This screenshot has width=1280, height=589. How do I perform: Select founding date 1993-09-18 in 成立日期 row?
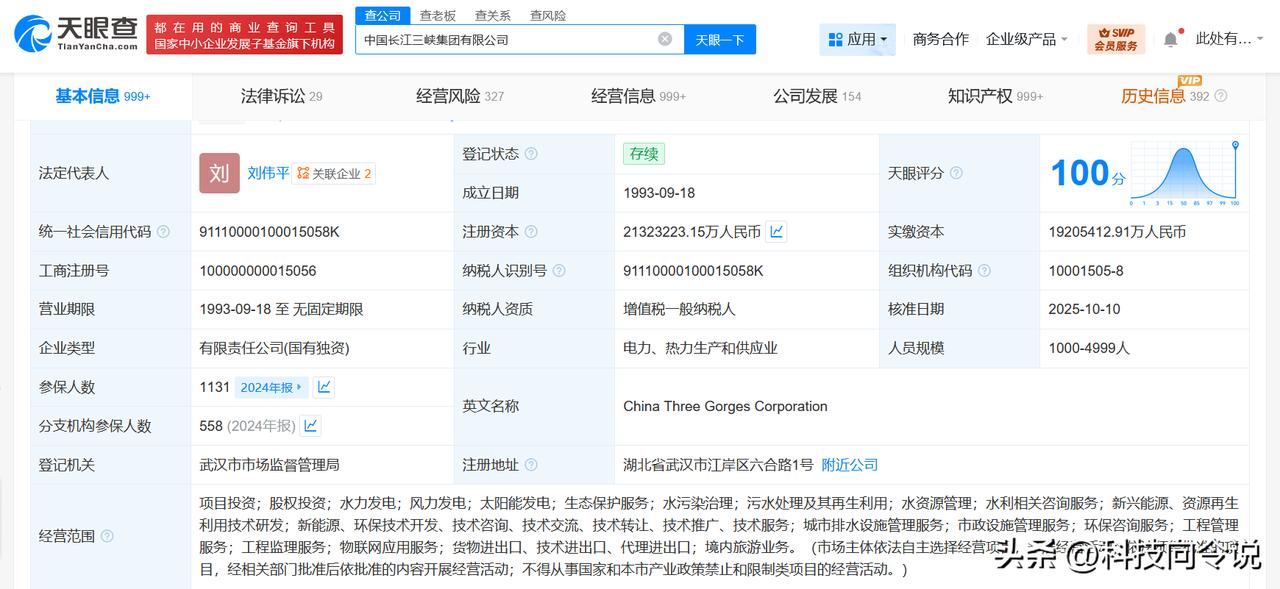coord(659,193)
